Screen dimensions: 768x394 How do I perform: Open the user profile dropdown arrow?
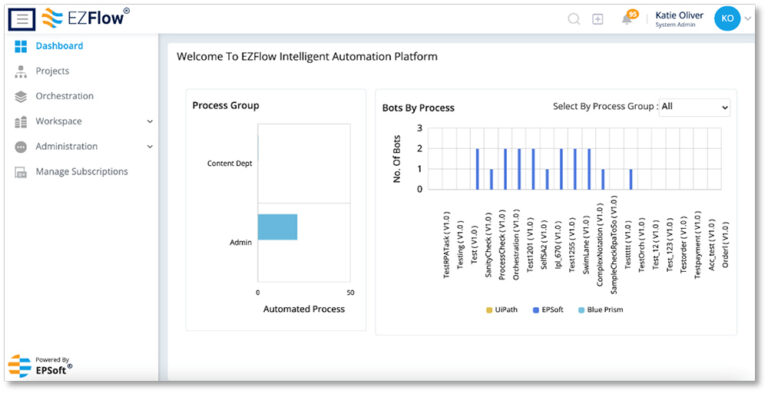(x=748, y=19)
